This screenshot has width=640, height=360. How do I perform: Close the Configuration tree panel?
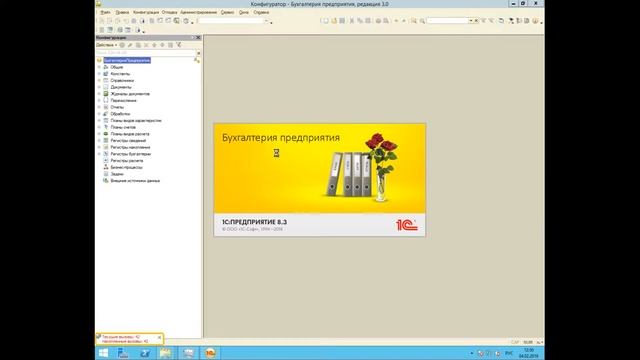(198, 38)
